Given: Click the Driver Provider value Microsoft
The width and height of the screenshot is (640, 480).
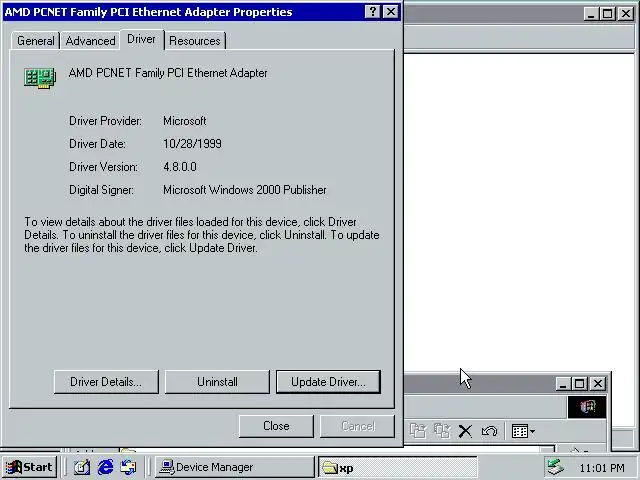Looking at the screenshot, I should 184,121.
